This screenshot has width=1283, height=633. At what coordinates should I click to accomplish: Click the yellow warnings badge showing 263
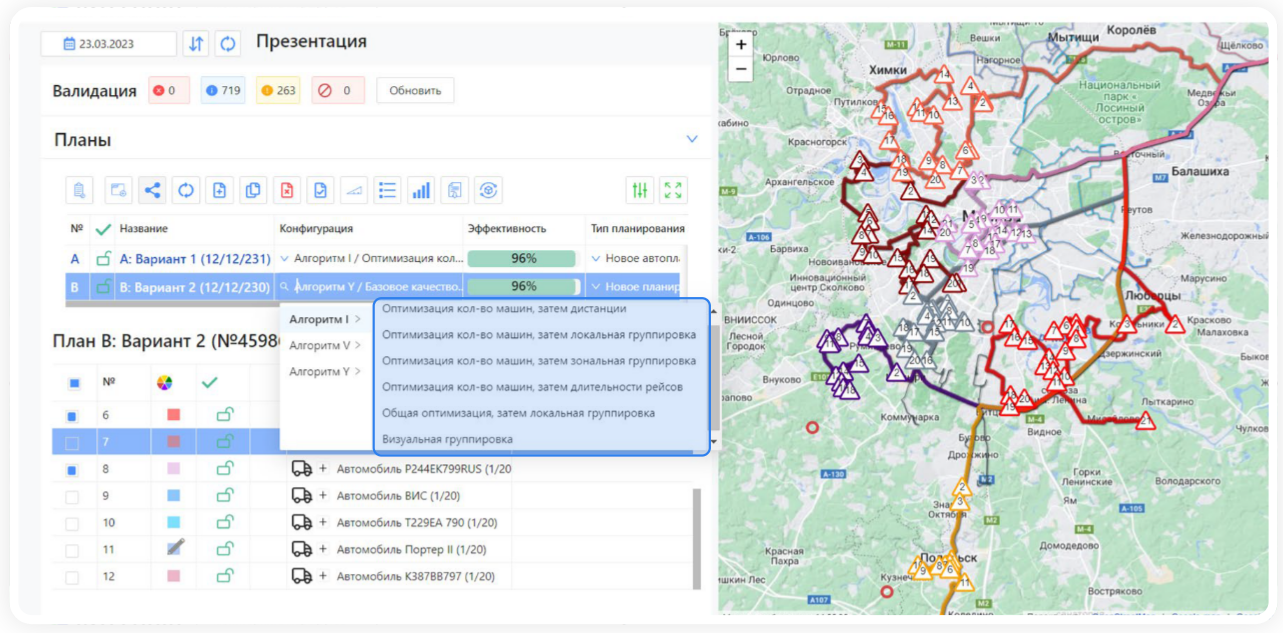[278, 90]
